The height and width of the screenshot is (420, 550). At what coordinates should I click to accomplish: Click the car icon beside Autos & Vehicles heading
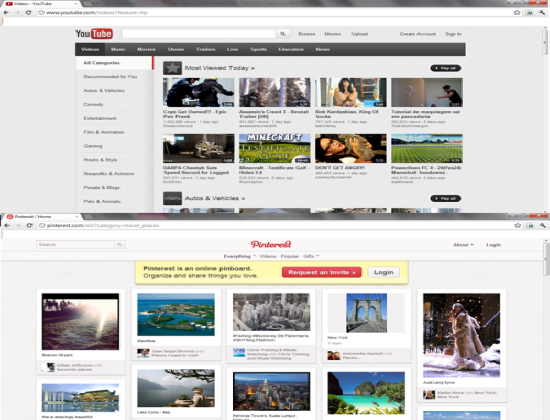(172, 198)
